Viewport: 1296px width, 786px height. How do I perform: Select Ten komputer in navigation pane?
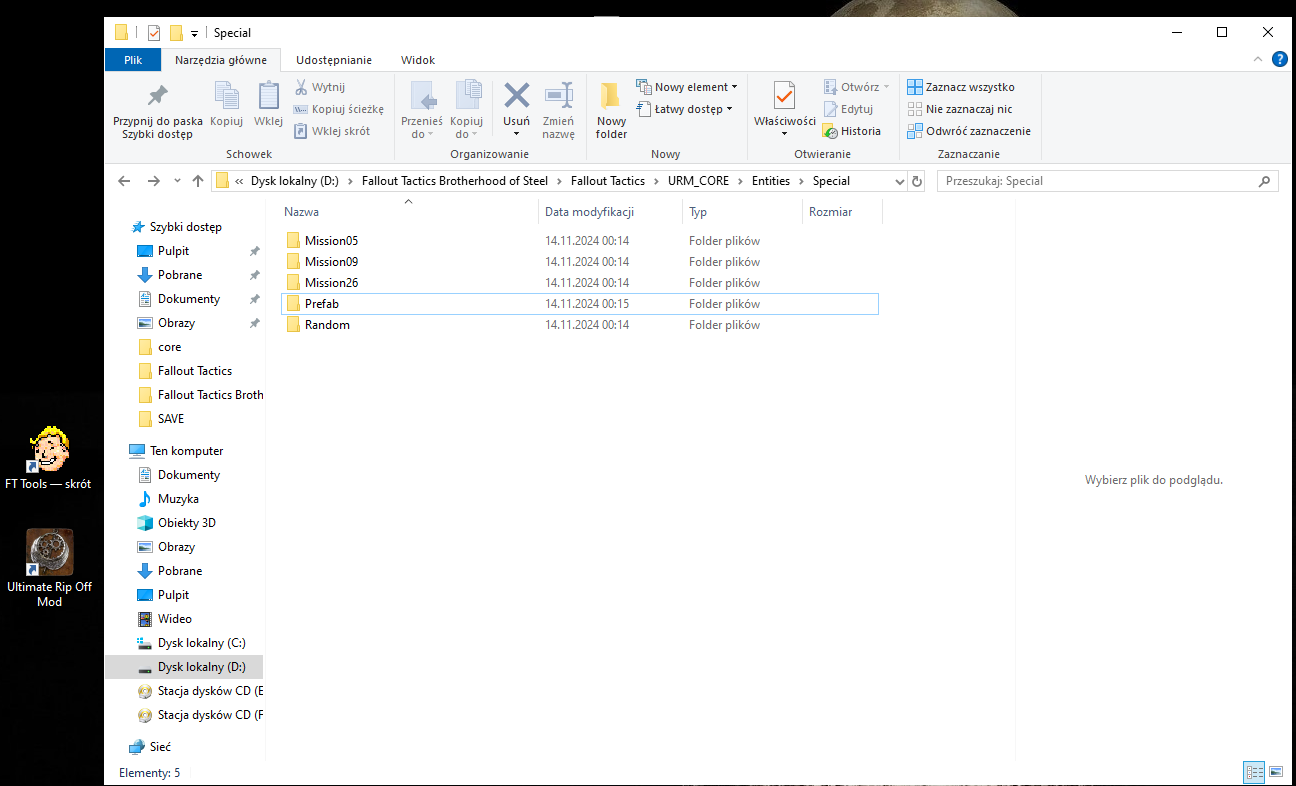click(x=186, y=451)
